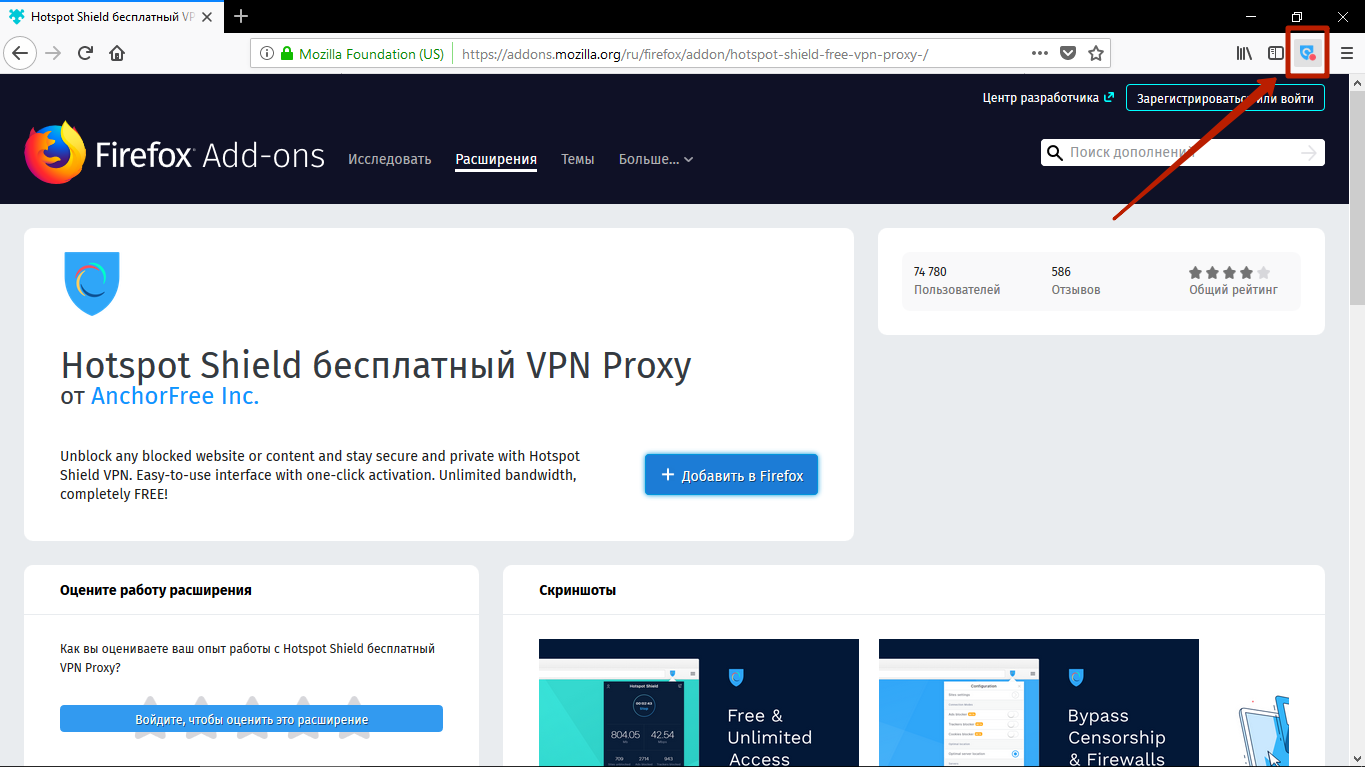The height and width of the screenshot is (767, 1365).
Task: Click the 74 780 users count
Action: (x=930, y=272)
